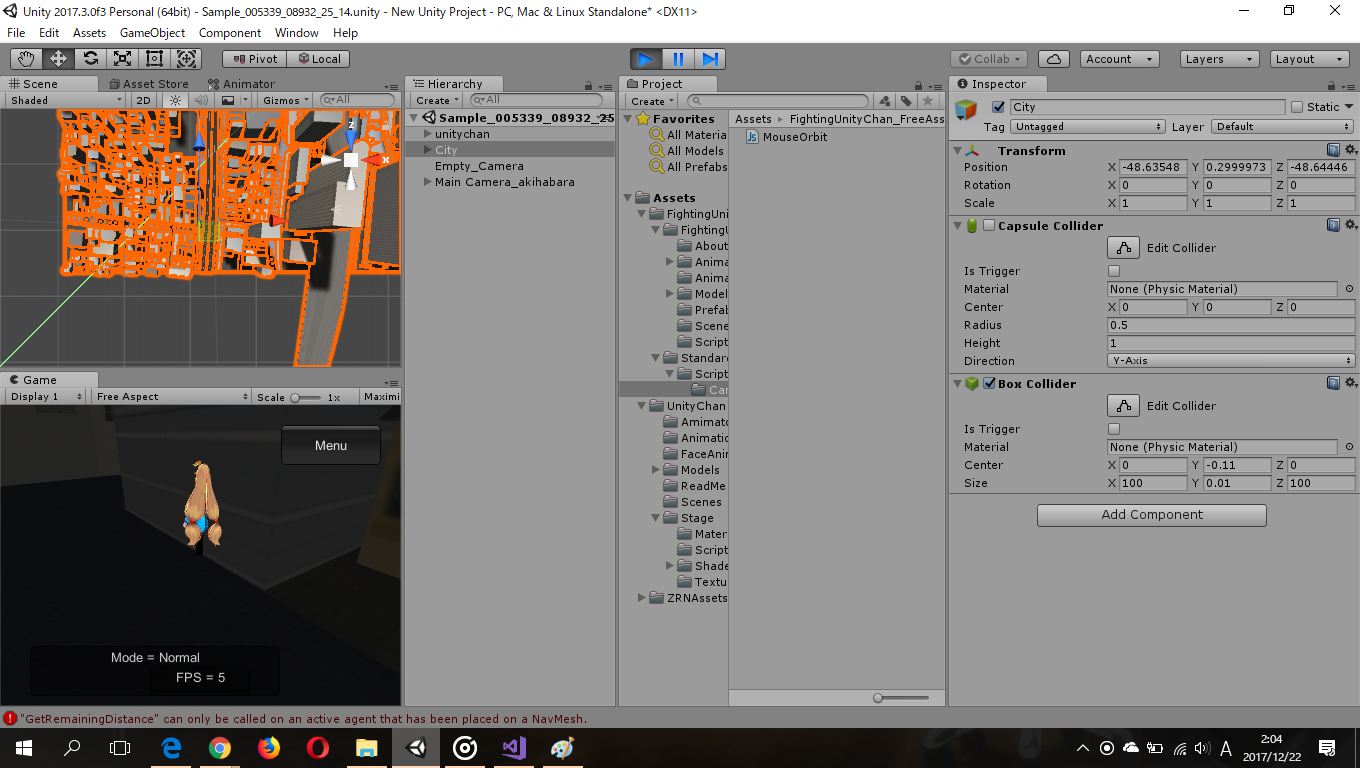Disable the Box Collider component checkbox

point(989,383)
